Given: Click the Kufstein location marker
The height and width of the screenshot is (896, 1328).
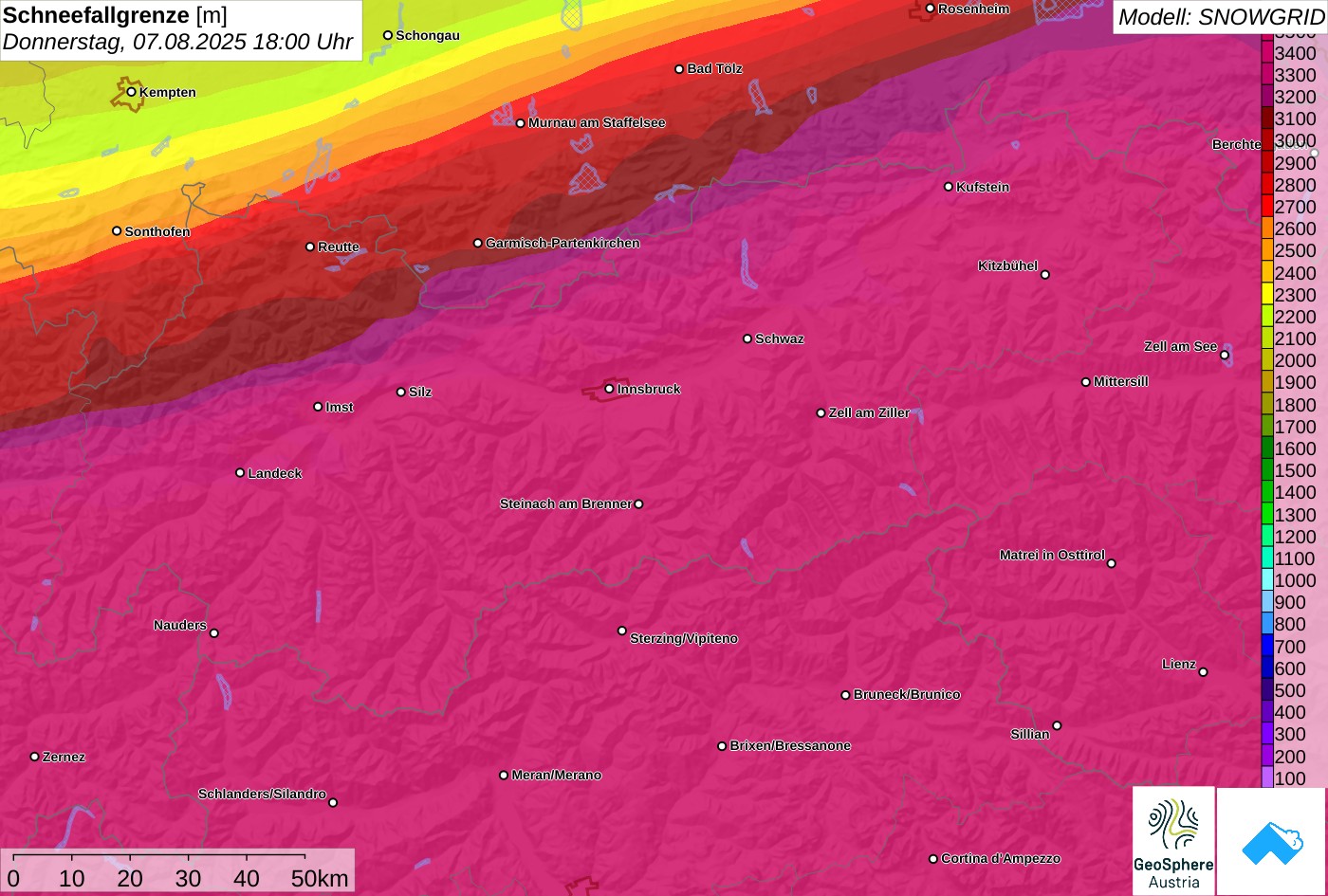Looking at the screenshot, I should point(949,187).
